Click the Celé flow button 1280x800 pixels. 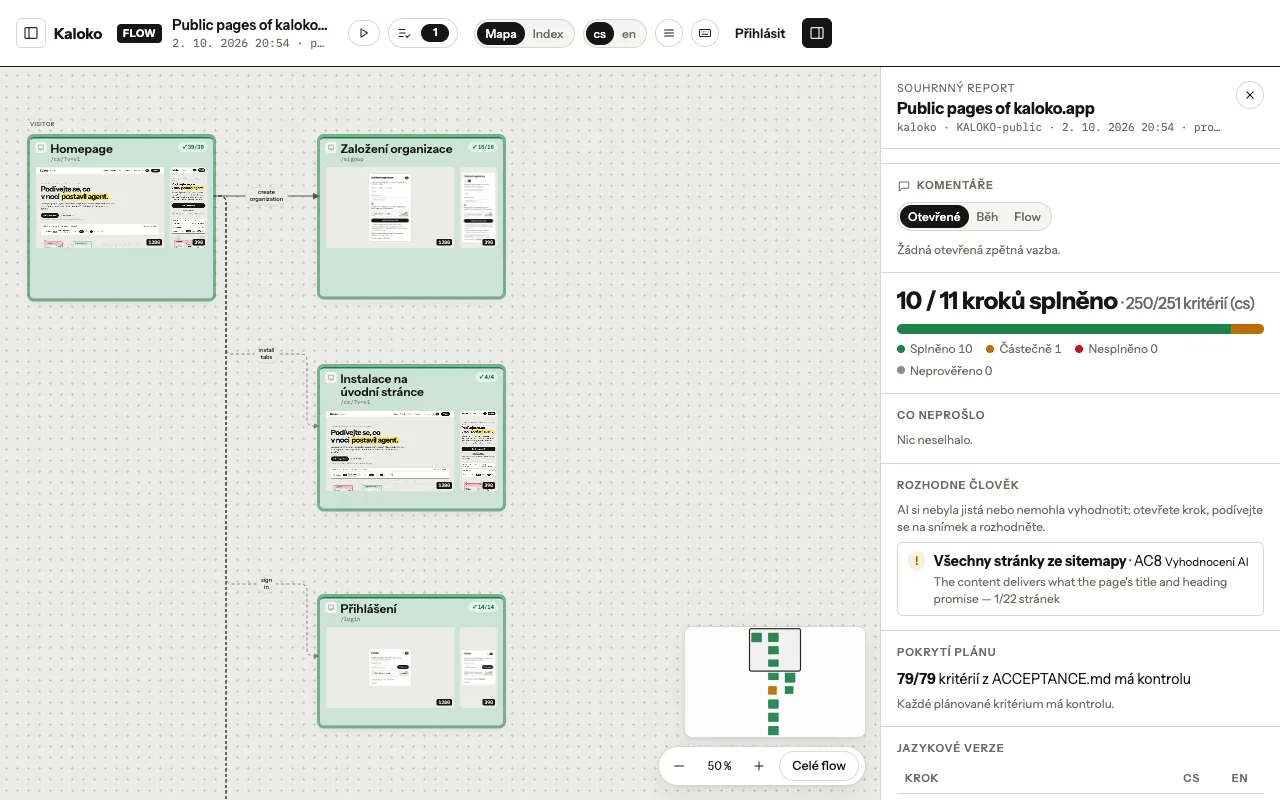[x=819, y=766]
